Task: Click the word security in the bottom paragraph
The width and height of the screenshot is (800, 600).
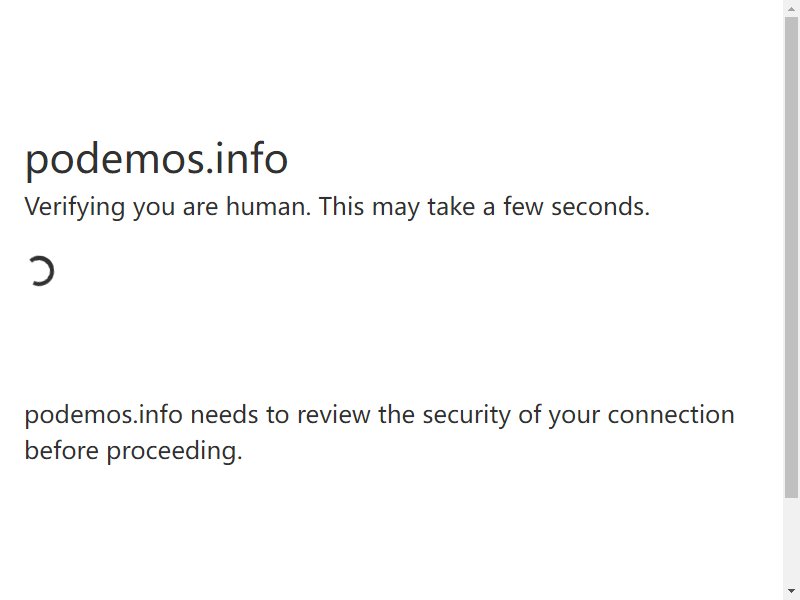Action: pos(466,415)
